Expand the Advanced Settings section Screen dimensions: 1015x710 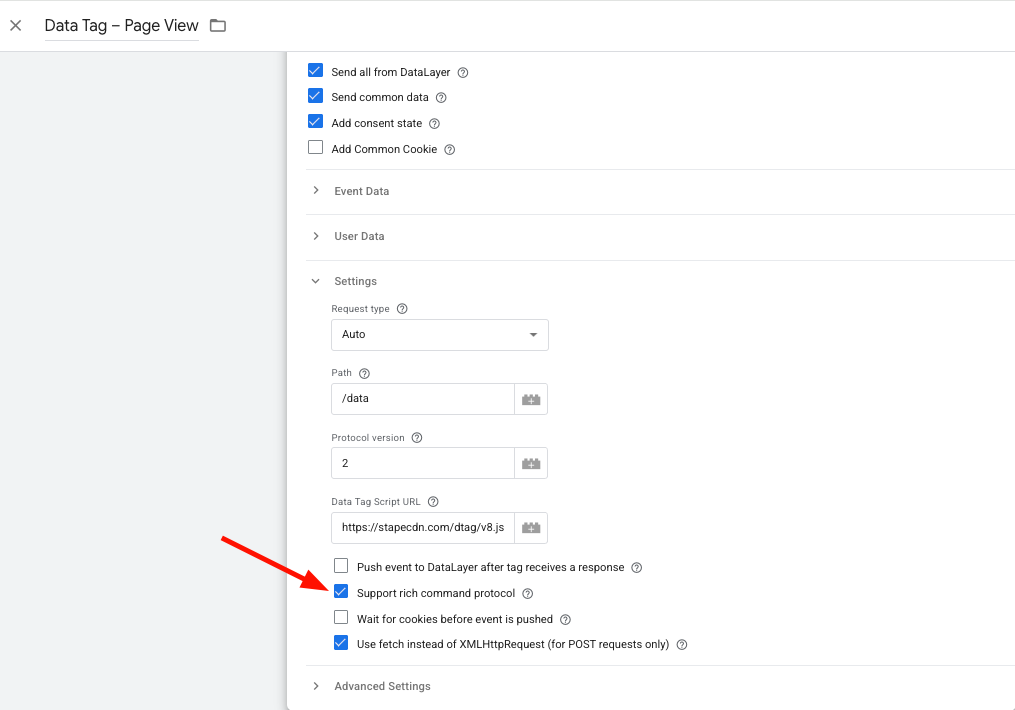(x=382, y=686)
